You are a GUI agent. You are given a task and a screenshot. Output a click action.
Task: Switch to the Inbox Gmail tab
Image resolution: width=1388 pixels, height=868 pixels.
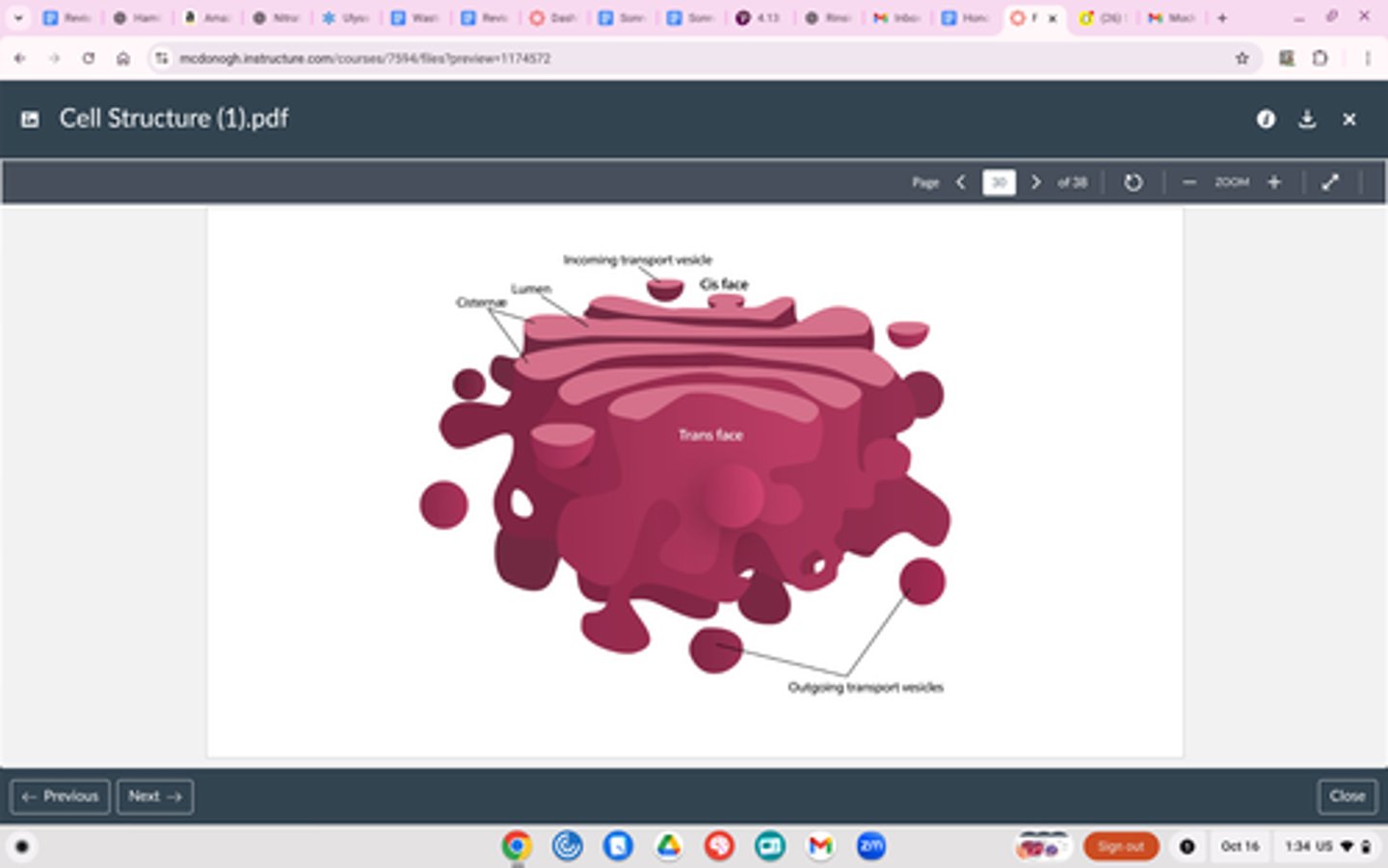tap(897, 17)
